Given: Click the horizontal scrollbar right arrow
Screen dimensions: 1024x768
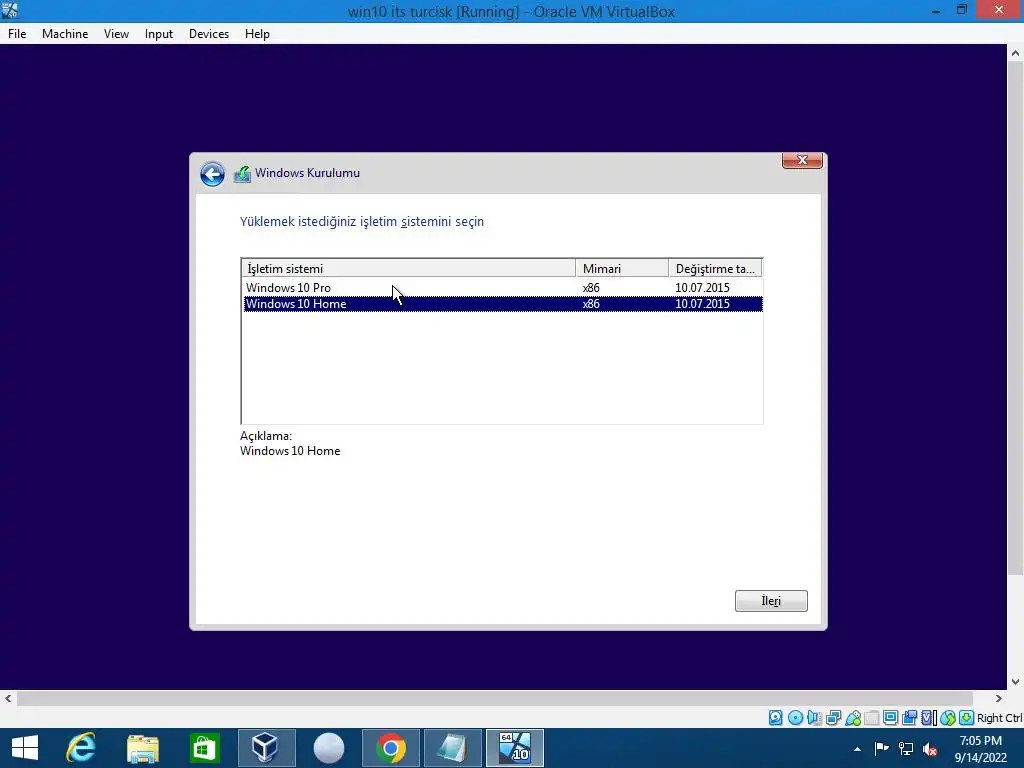Looking at the screenshot, I should click(999, 698).
